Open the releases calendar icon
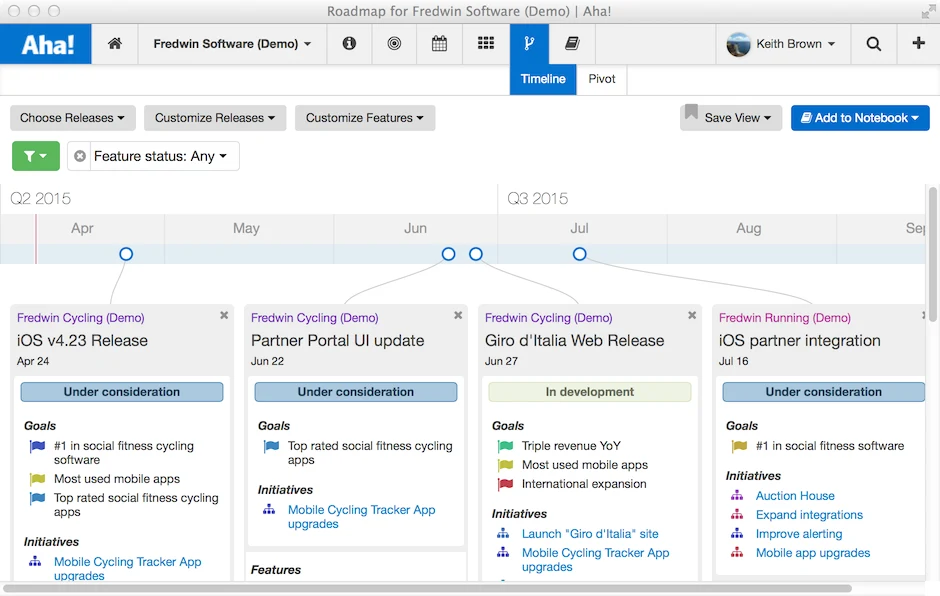 439,43
